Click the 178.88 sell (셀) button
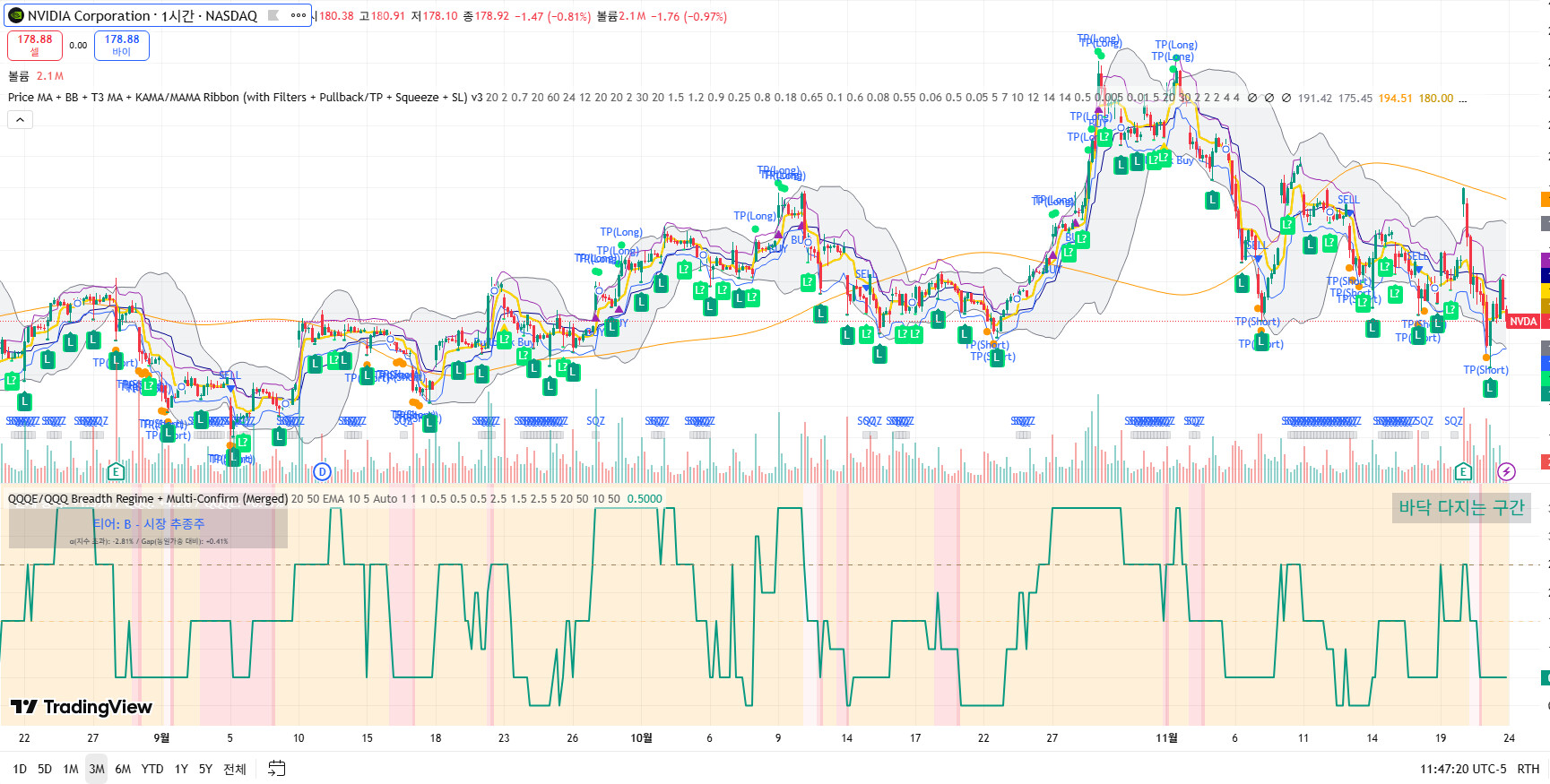Screen dimensions: 1550x784 tap(35, 45)
